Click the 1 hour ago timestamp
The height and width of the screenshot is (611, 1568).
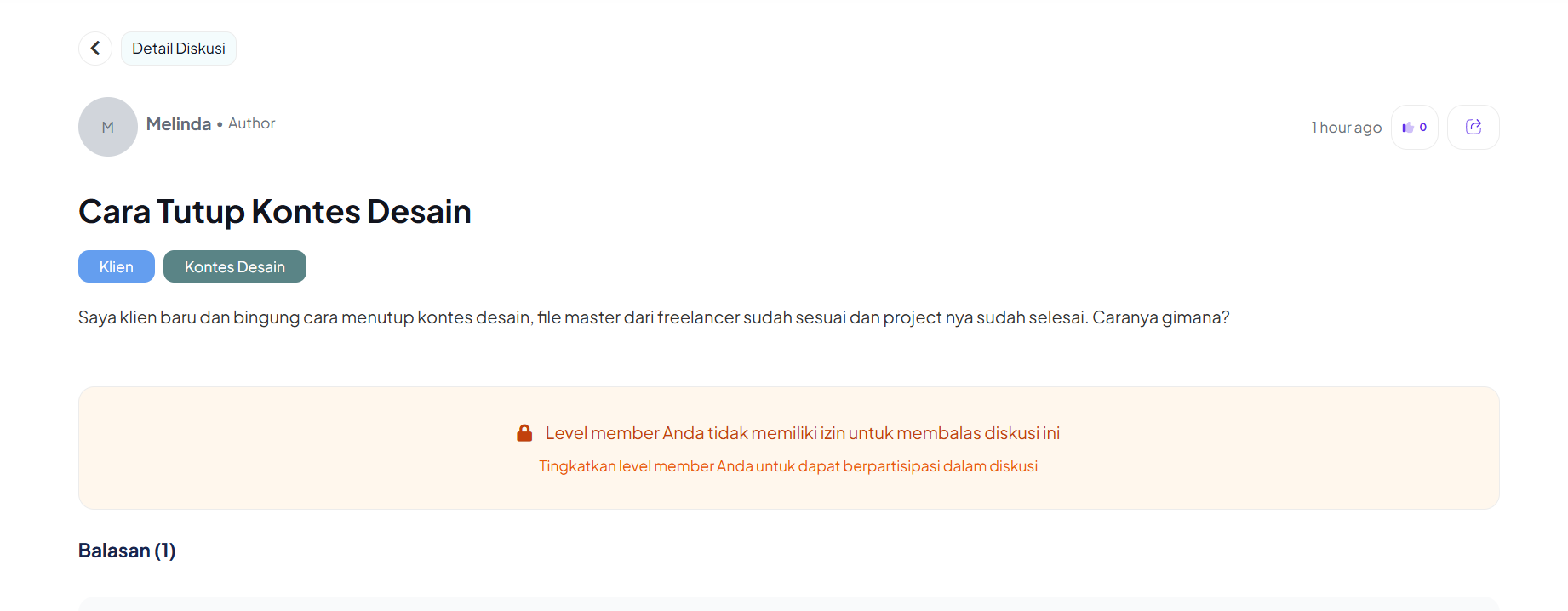pos(1347,128)
